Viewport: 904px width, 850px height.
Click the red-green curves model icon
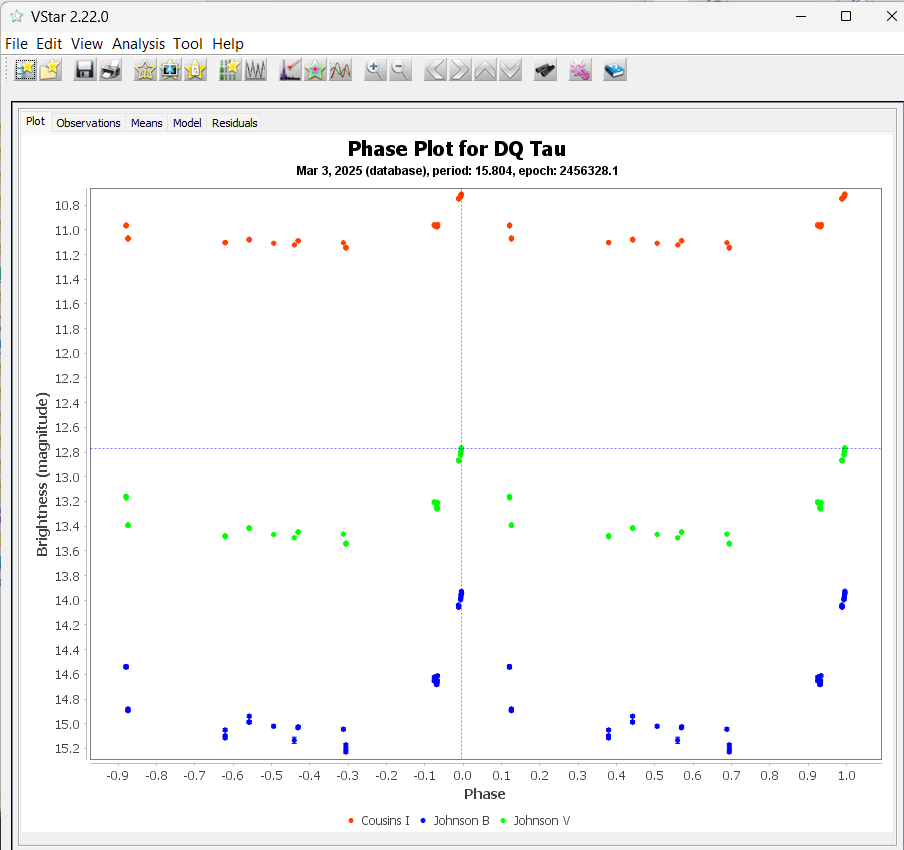pyautogui.click(x=341, y=70)
